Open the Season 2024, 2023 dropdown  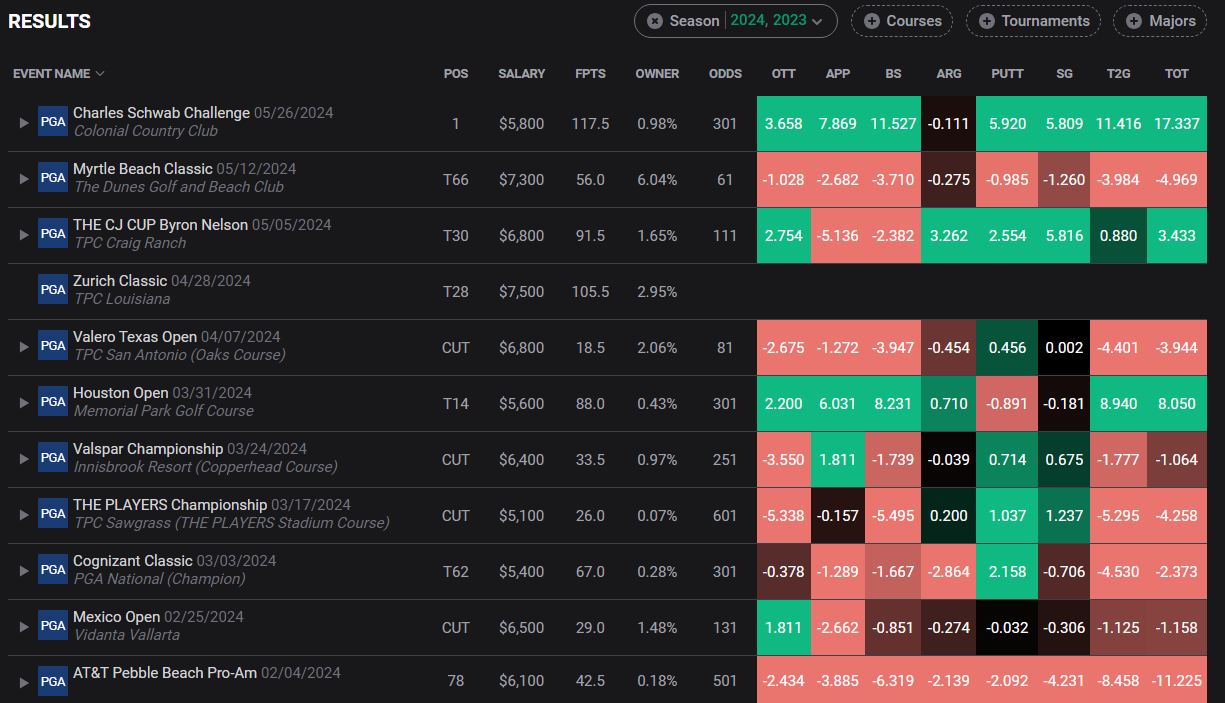[735, 21]
